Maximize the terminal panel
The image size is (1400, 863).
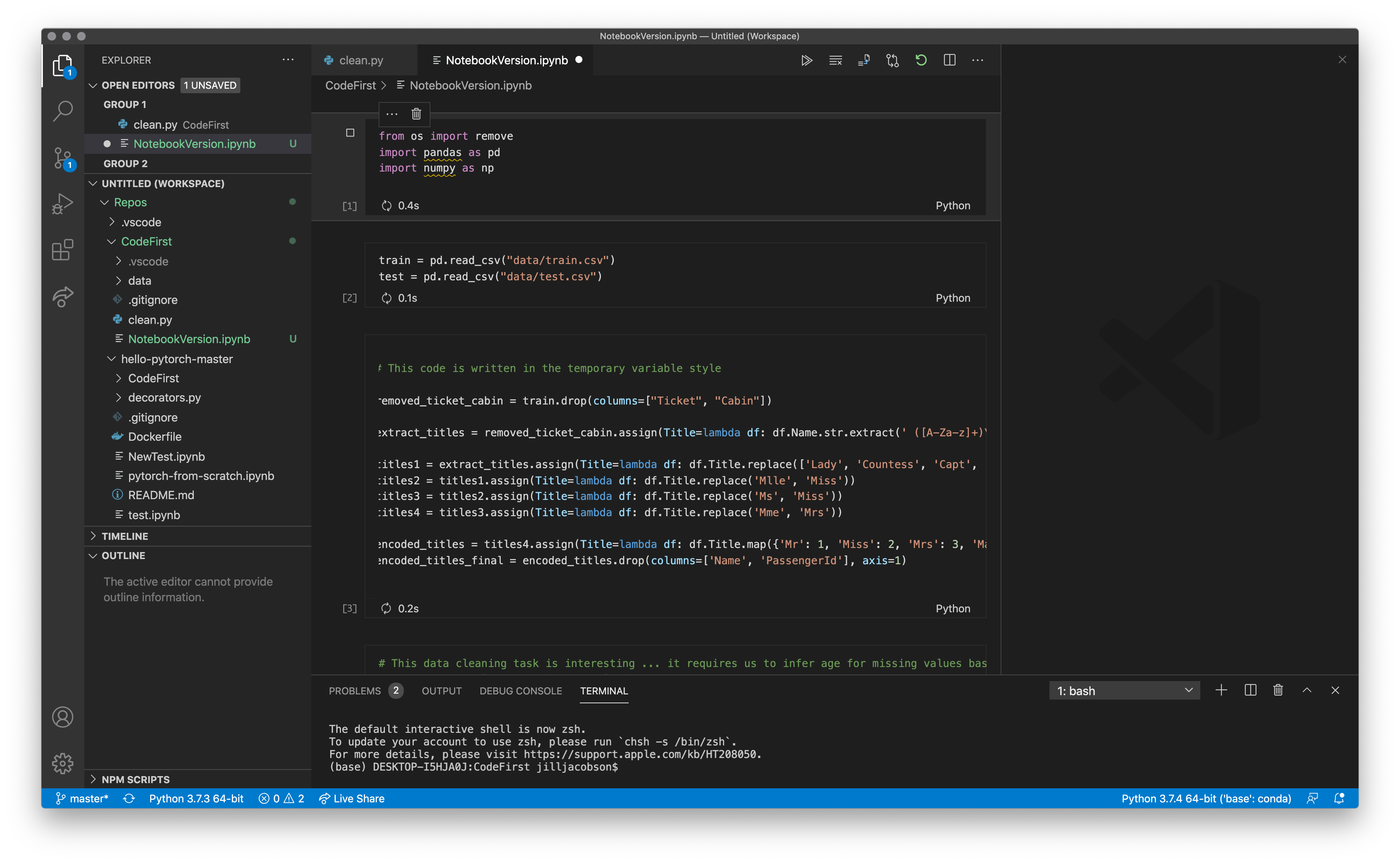1306,690
